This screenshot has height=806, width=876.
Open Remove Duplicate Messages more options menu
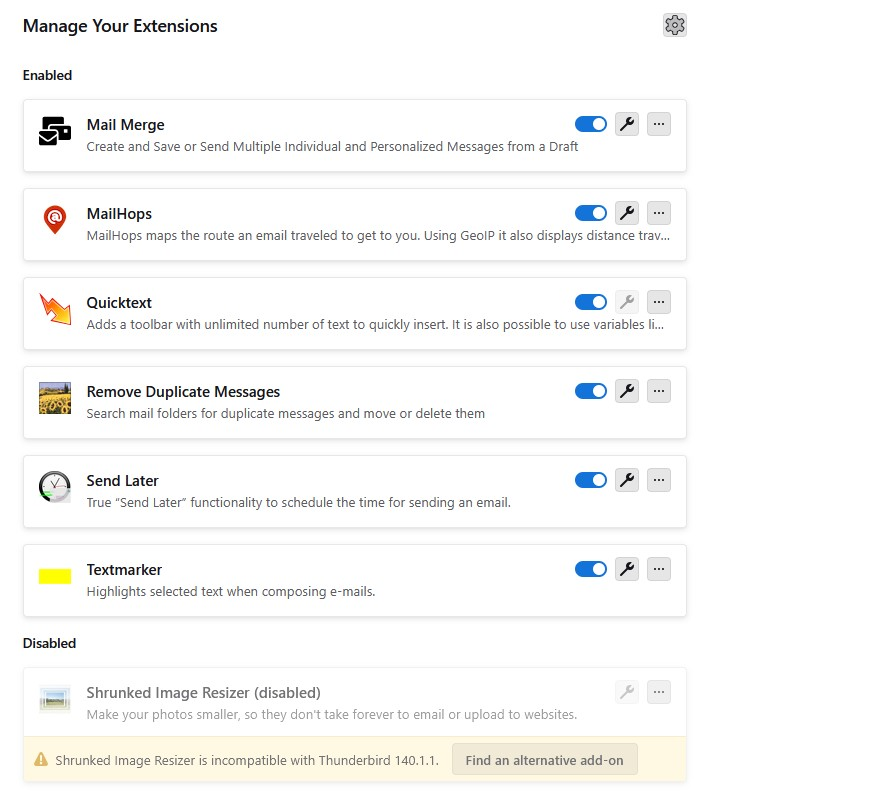(x=658, y=391)
